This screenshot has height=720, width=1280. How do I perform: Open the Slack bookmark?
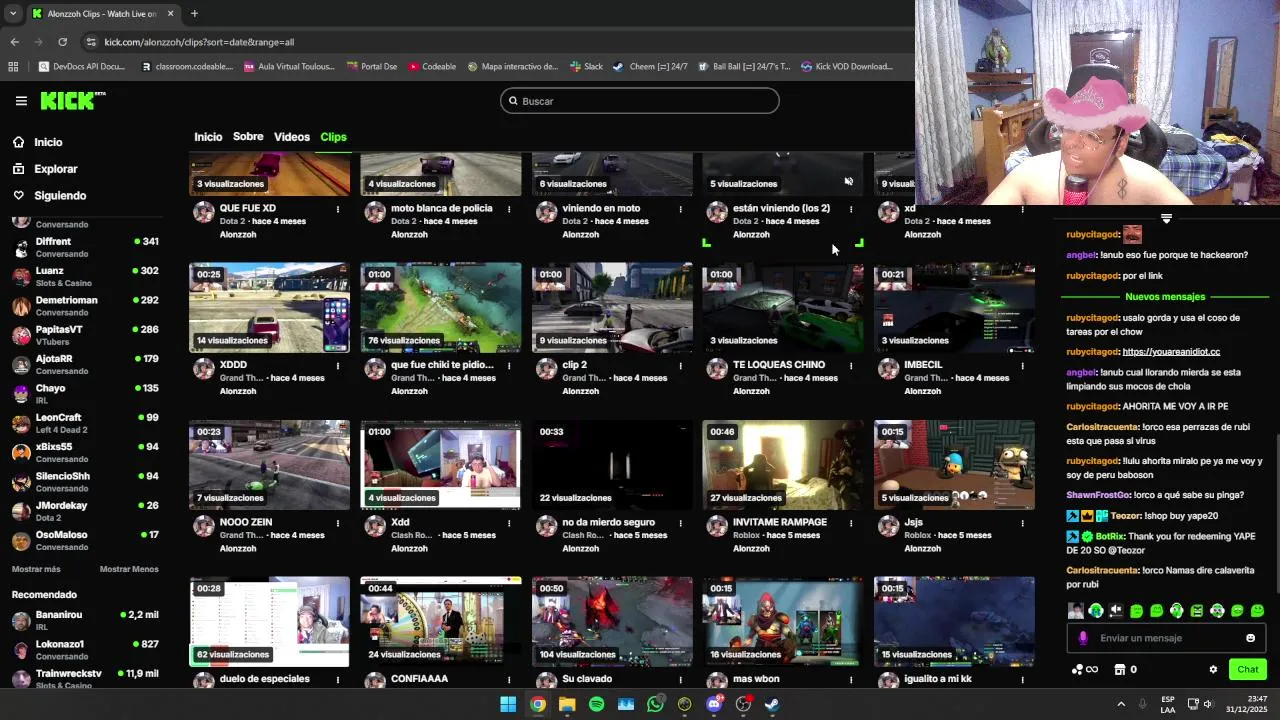586,67
